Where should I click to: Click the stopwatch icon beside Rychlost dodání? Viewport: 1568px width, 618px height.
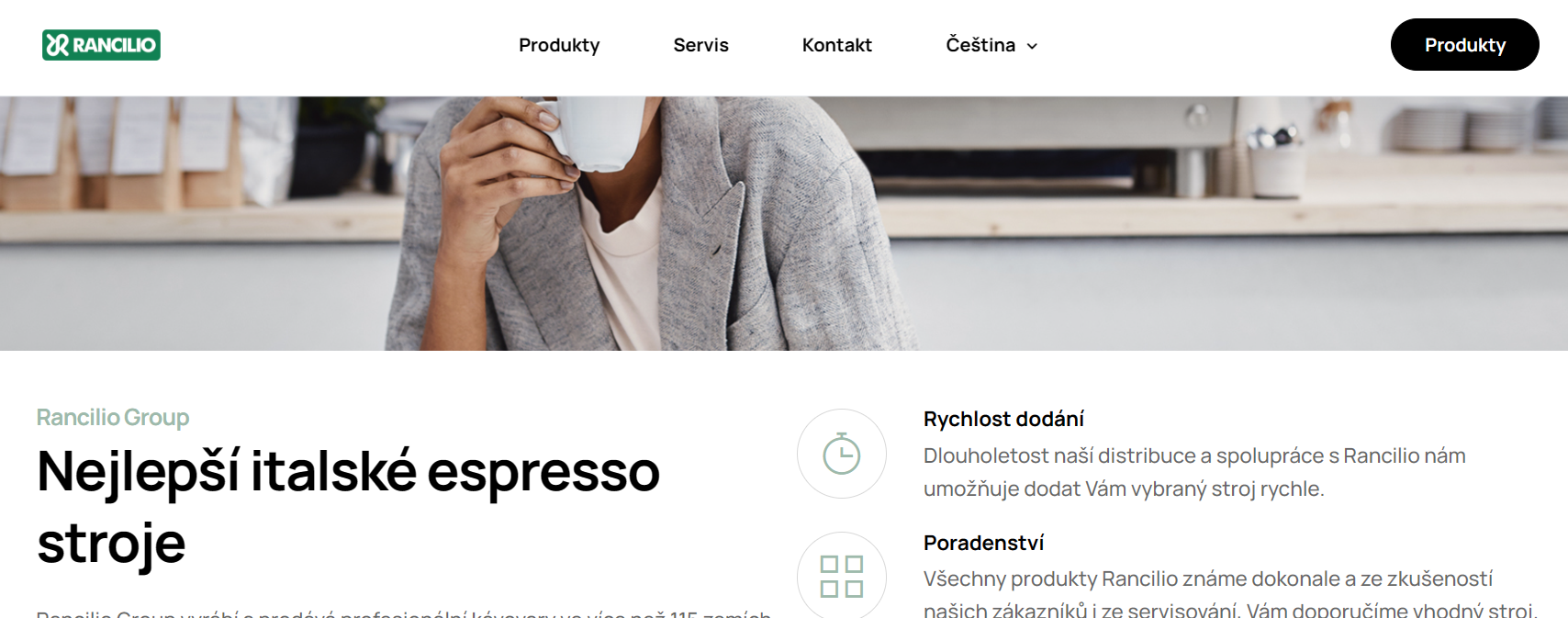842,454
